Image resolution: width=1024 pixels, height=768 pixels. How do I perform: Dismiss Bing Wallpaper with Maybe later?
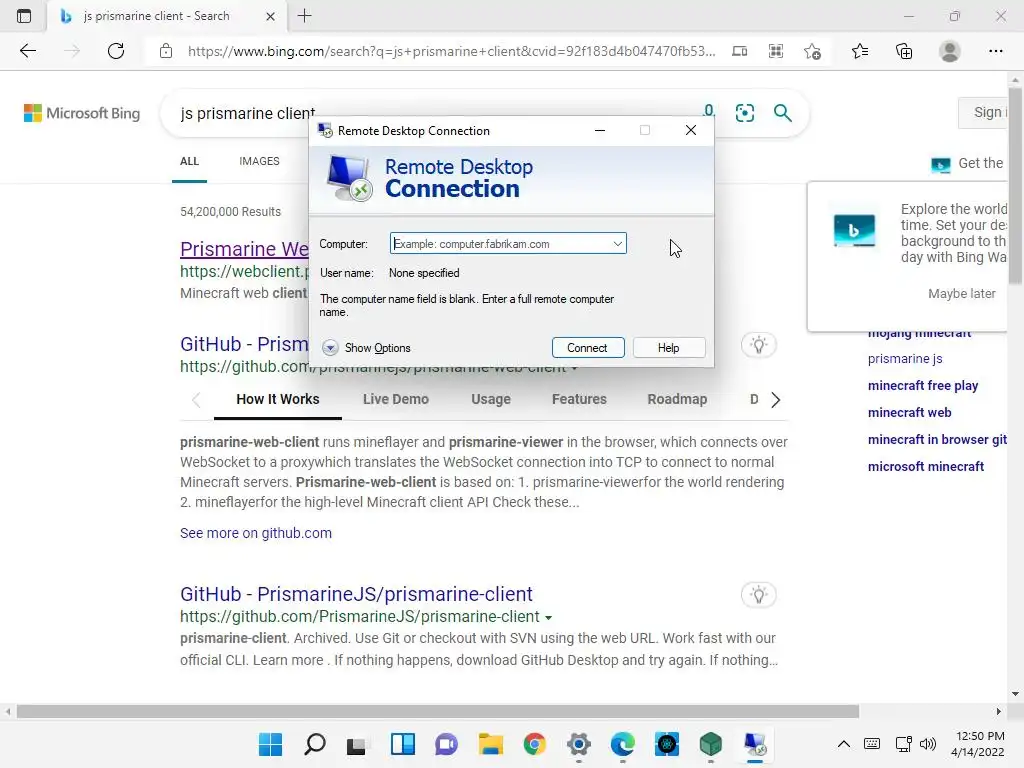point(962,294)
